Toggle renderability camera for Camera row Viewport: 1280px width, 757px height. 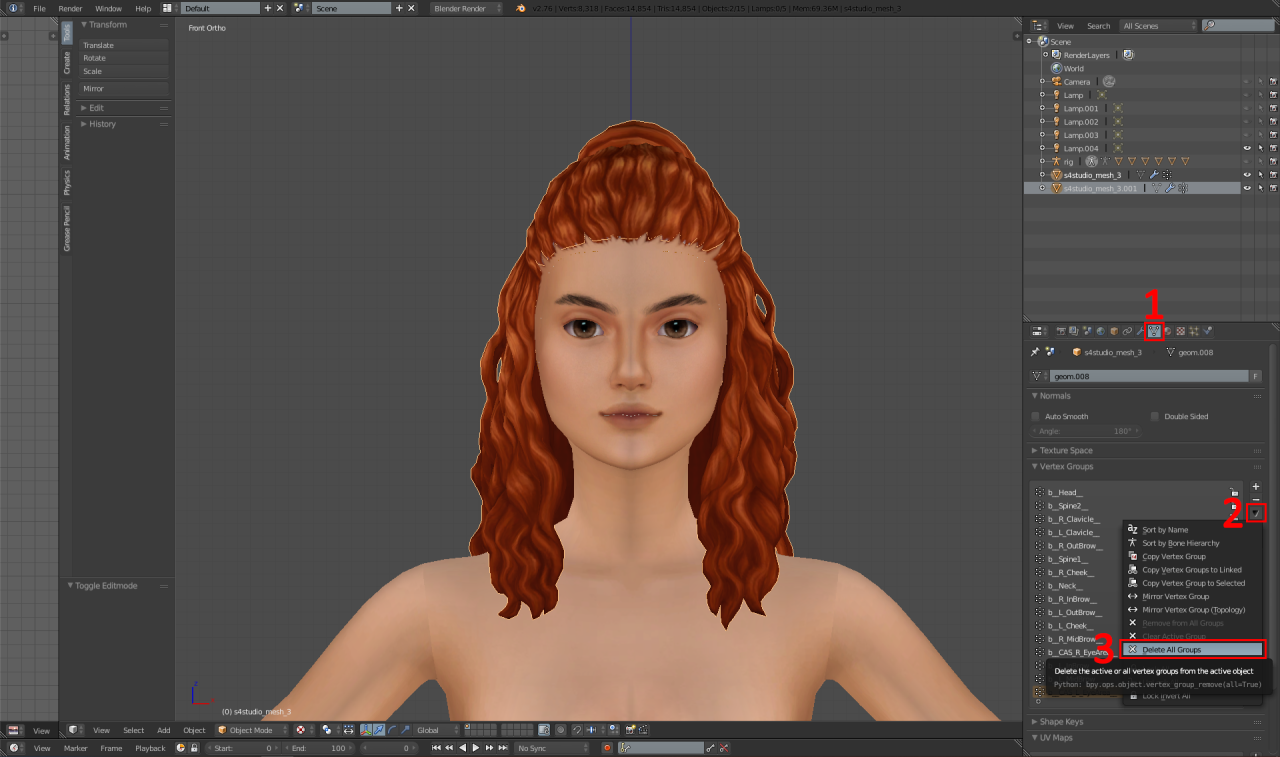tap(1273, 82)
